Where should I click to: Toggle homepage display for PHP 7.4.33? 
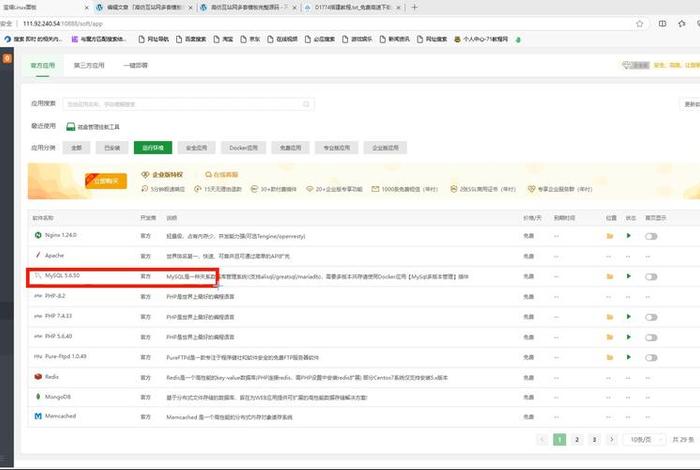click(651, 317)
